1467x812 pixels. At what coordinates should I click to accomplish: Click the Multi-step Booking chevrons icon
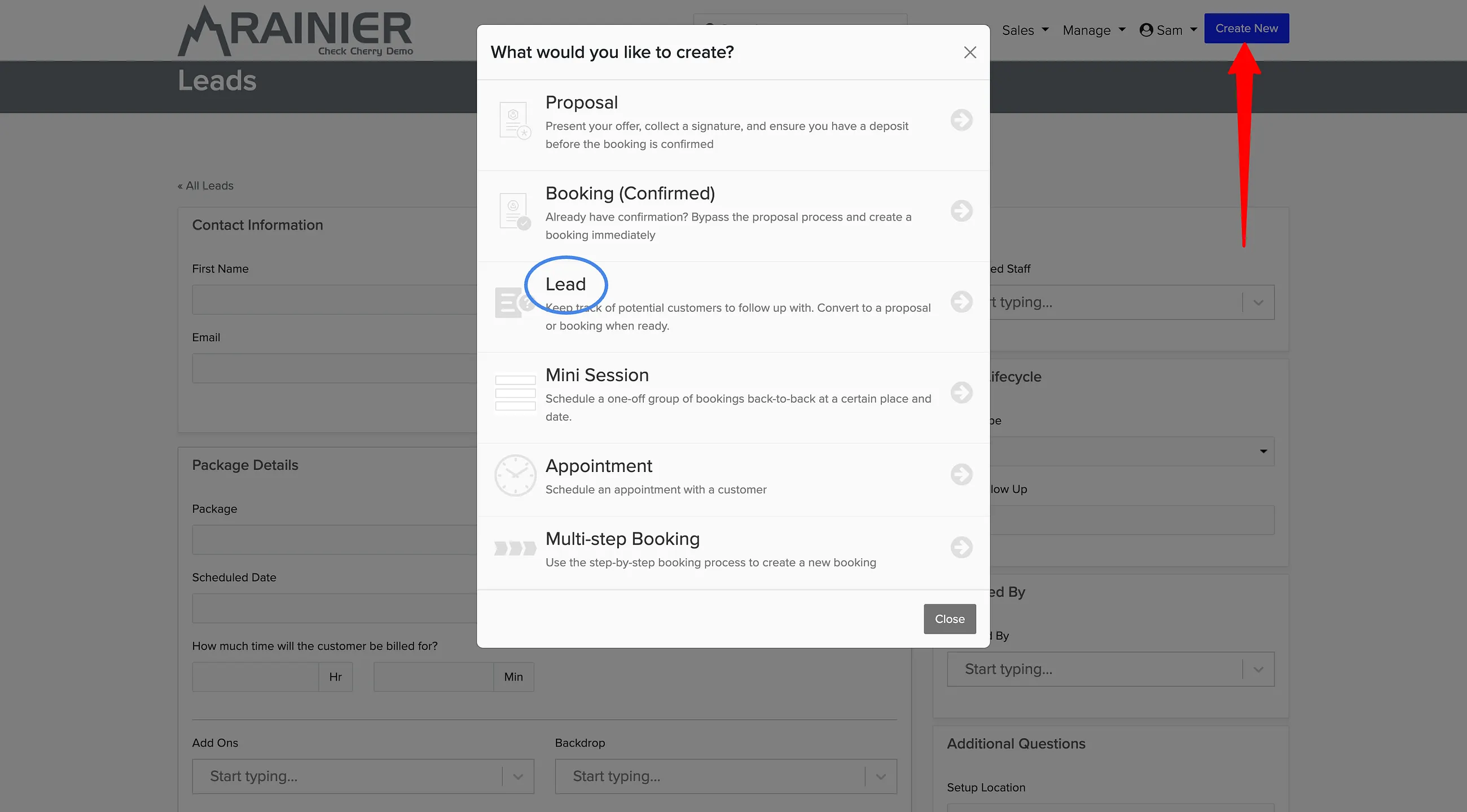(515, 548)
